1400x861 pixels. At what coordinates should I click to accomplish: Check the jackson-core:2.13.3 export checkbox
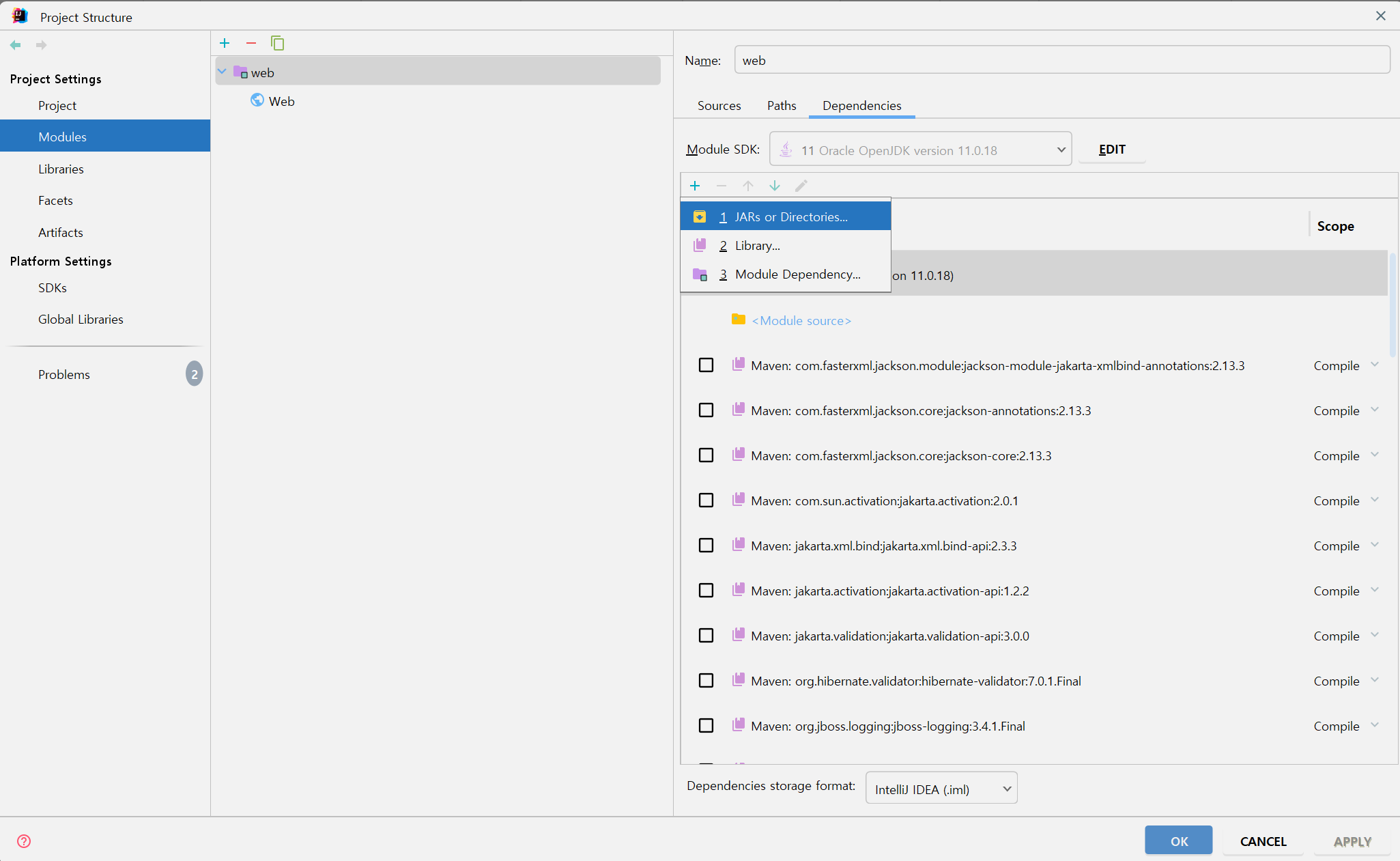point(706,455)
